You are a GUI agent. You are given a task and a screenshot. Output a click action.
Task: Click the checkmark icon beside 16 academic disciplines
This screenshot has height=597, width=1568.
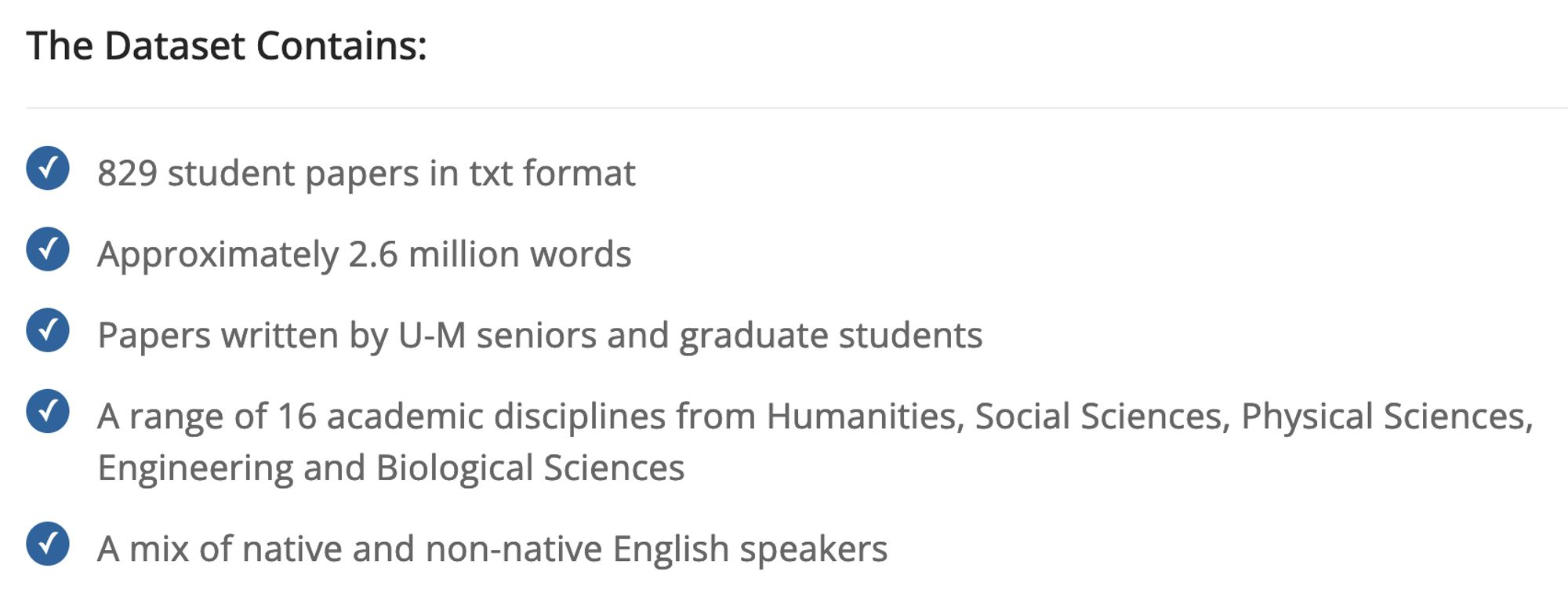(48, 411)
